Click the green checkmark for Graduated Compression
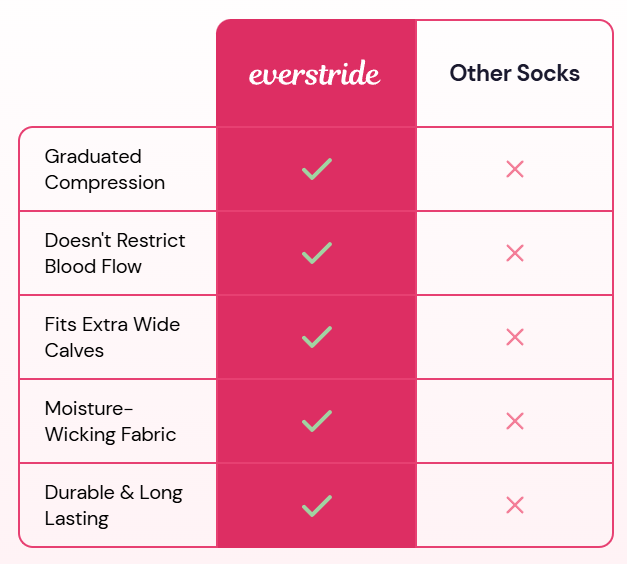 tap(317, 169)
